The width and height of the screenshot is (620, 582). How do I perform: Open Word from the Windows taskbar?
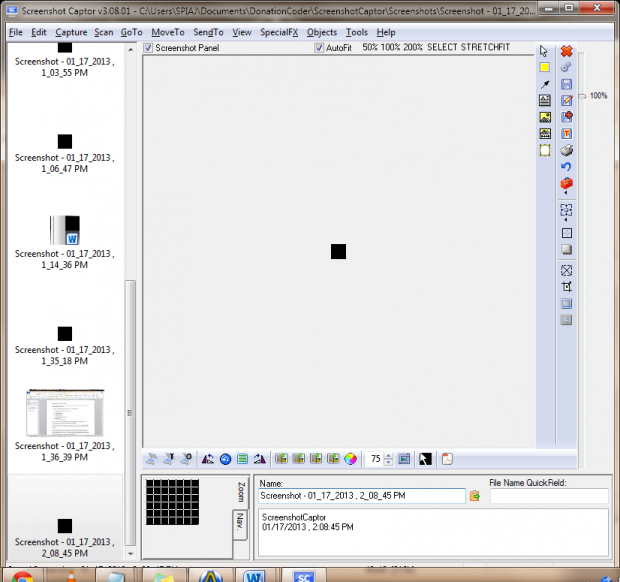click(x=254, y=576)
